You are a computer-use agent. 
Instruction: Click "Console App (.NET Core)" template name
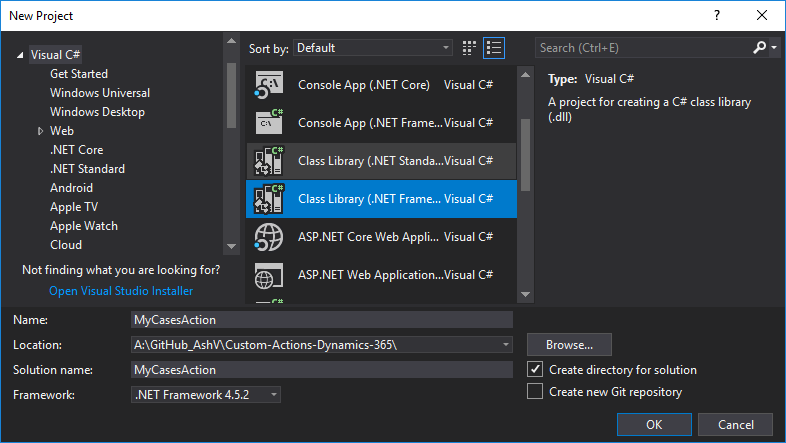363,85
